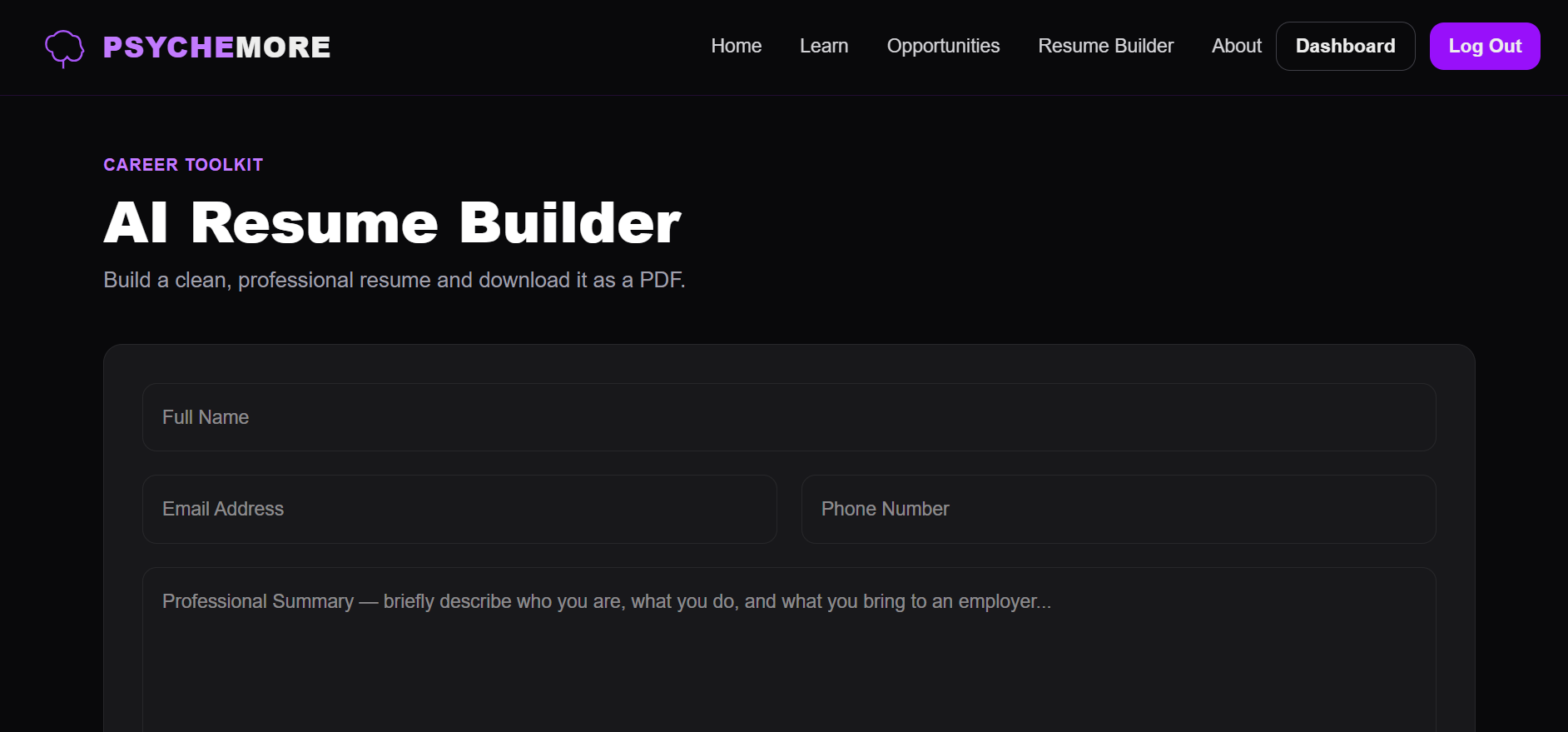Viewport: 1568px width, 732px height.
Task: Click empty form card area above Full Name
Action: tap(789, 364)
